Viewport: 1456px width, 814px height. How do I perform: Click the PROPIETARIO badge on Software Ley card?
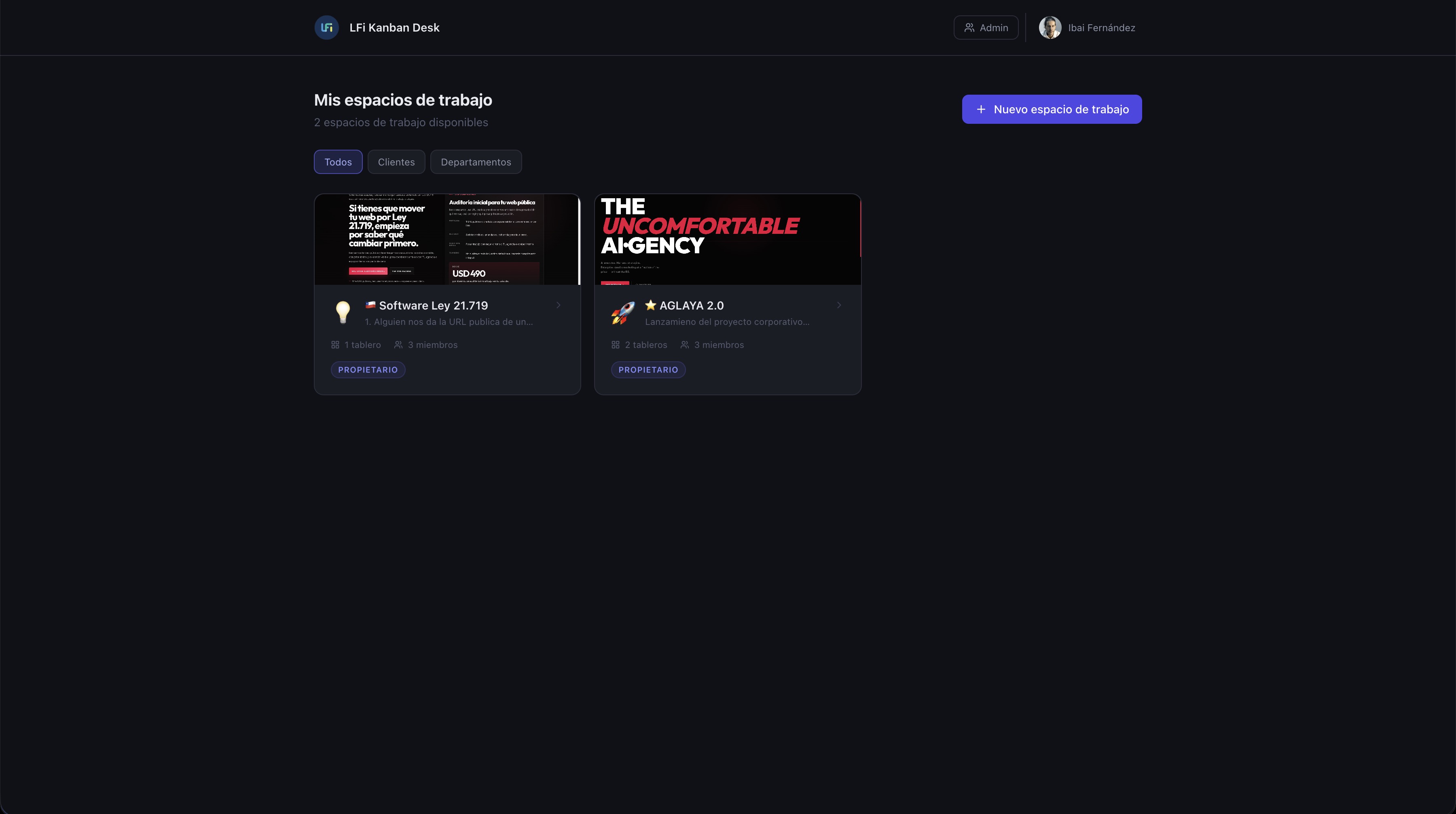368,370
